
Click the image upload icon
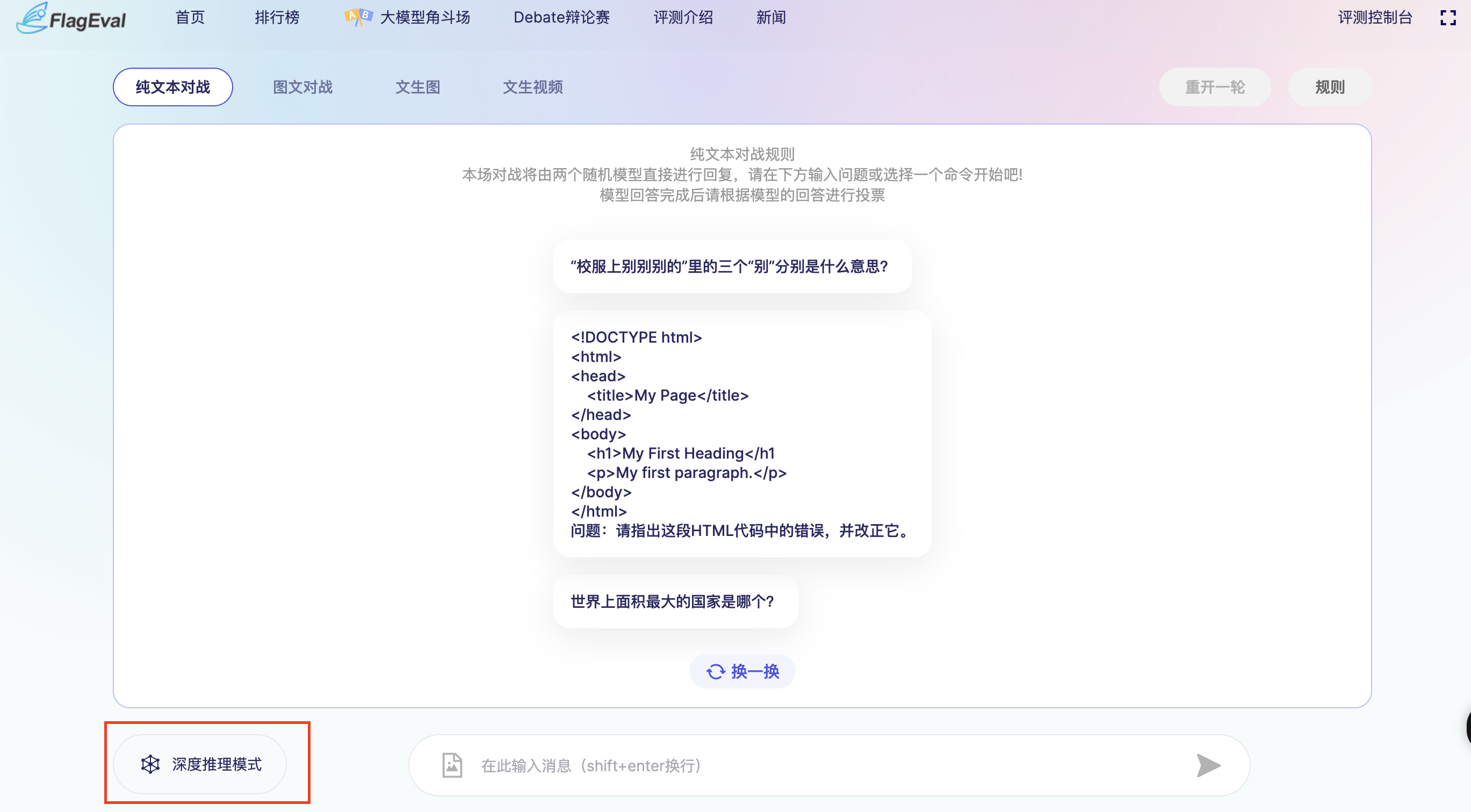point(452,765)
